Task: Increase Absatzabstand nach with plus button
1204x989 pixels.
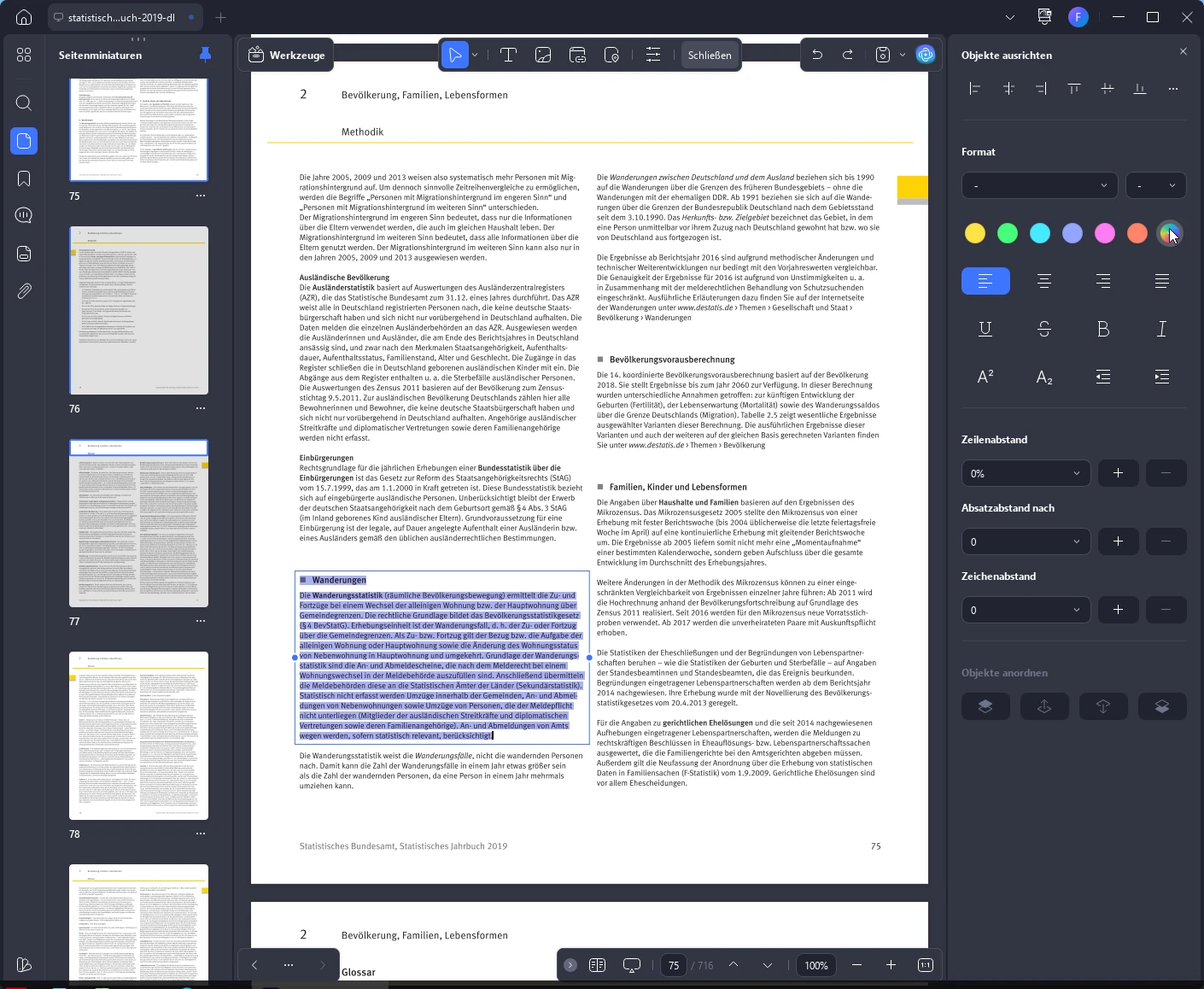Action: pos(1118,541)
